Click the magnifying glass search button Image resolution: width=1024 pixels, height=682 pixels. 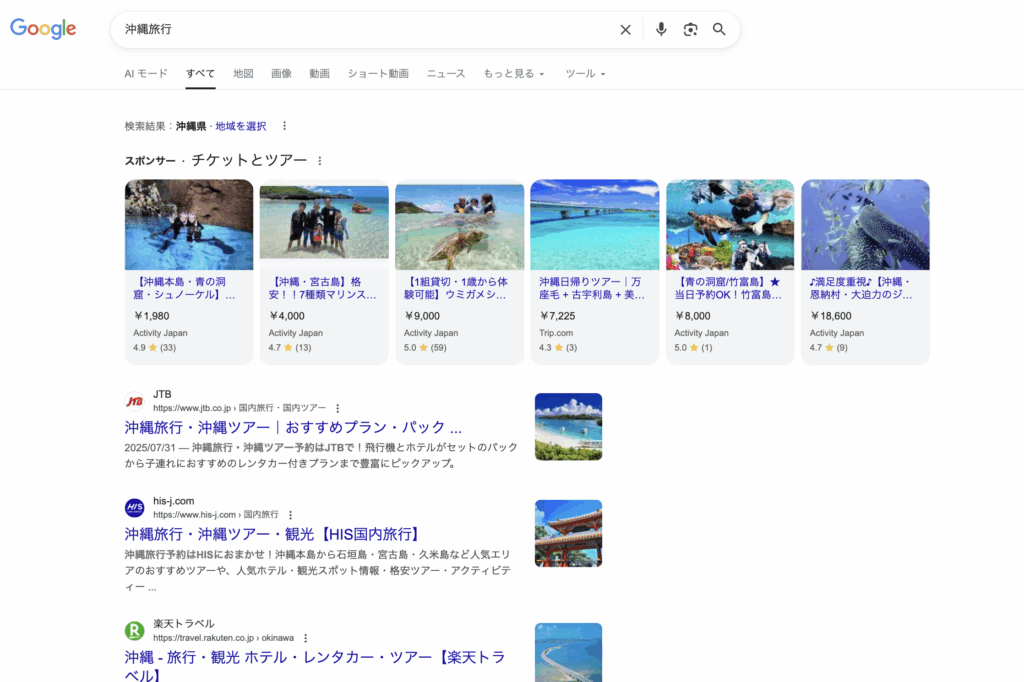click(x=719, y=30)
